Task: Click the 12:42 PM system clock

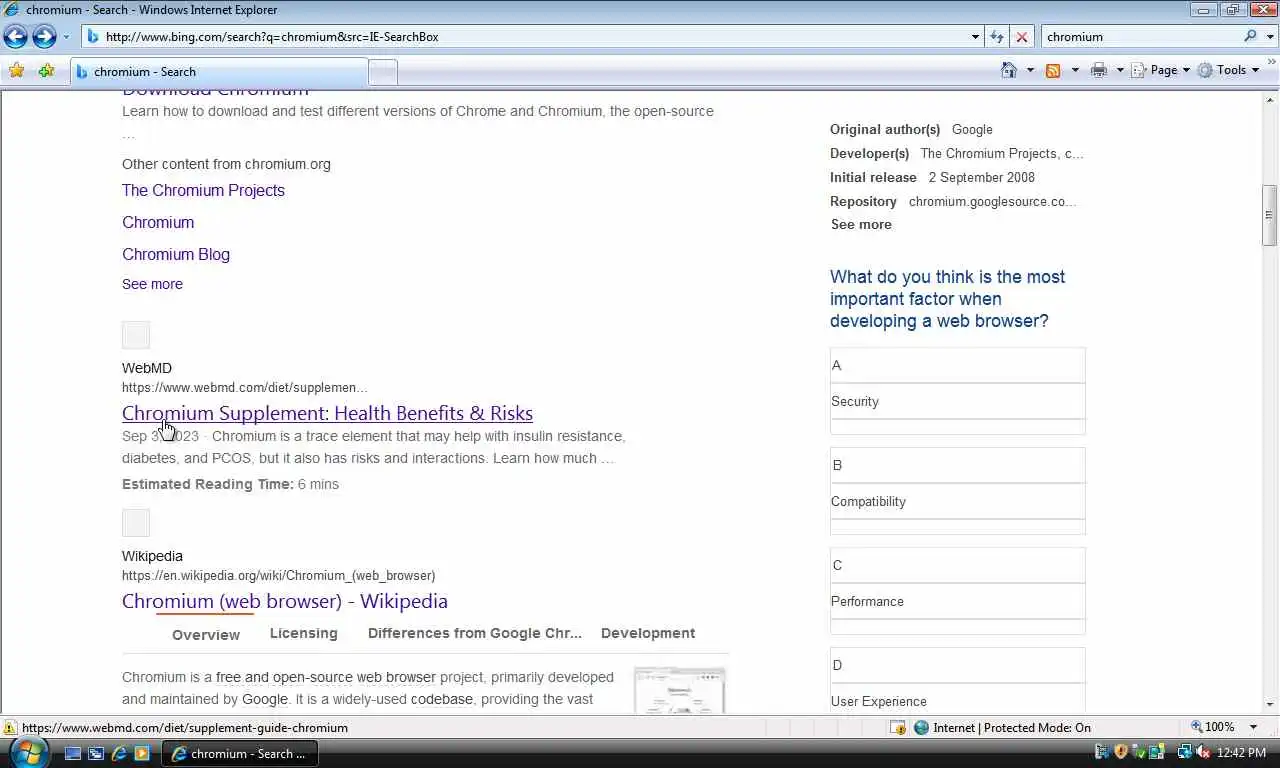Action: click(1243, 753)
